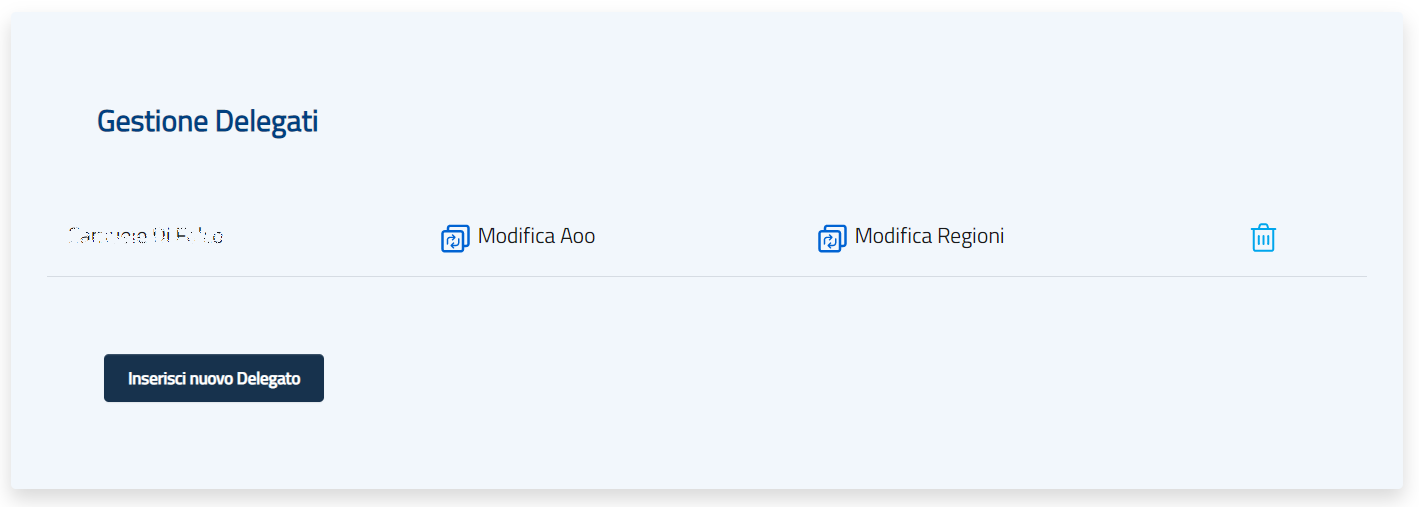Viewport: 1419px width, 507px height.
Task: Click the Modifica Regioni text label
Action: click(x=929, y=236)
